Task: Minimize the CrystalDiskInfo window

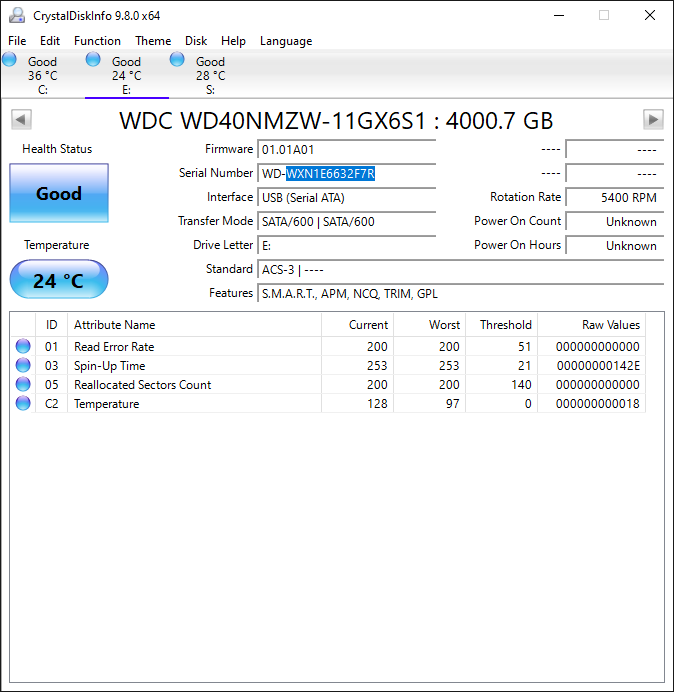Action: (x=559, y=15)
